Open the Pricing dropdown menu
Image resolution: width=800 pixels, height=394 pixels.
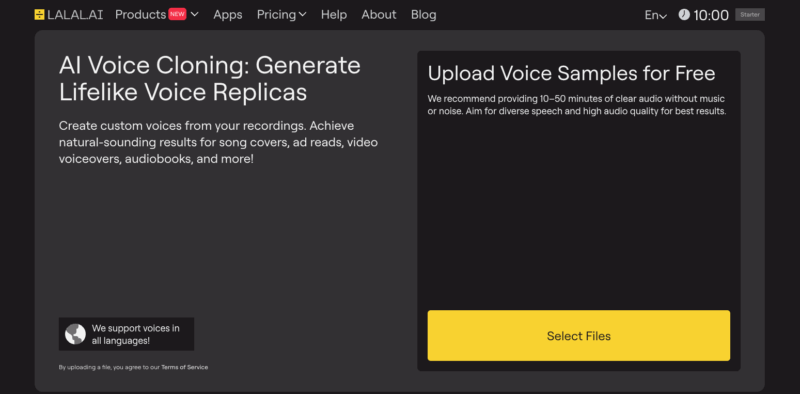(282, 15)
